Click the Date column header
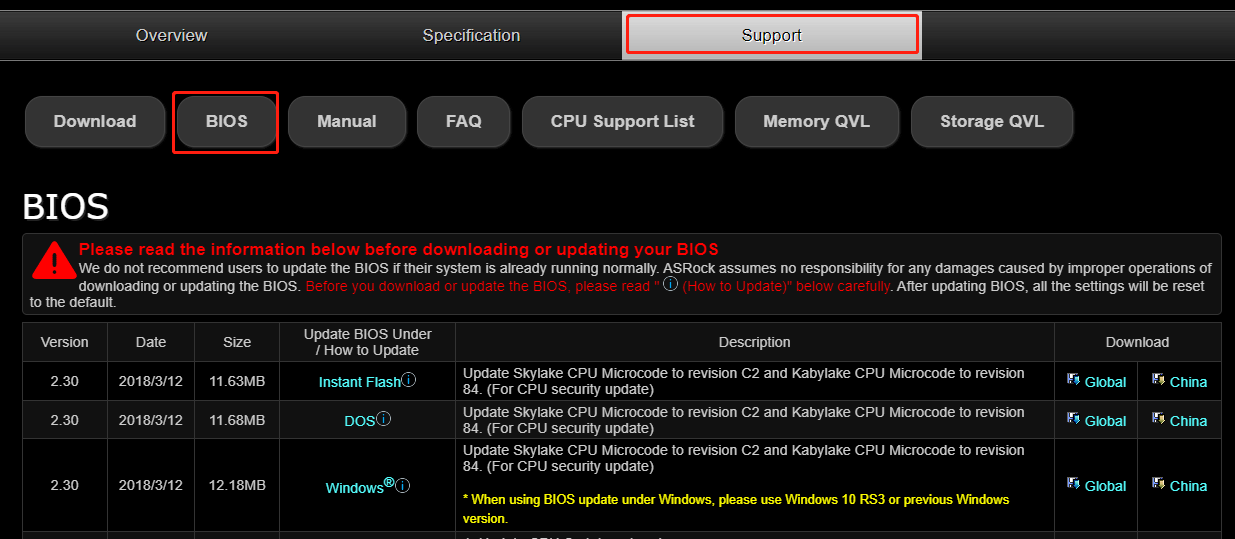This screenshot has width=1235, height=539. click(x=151, y=342)
